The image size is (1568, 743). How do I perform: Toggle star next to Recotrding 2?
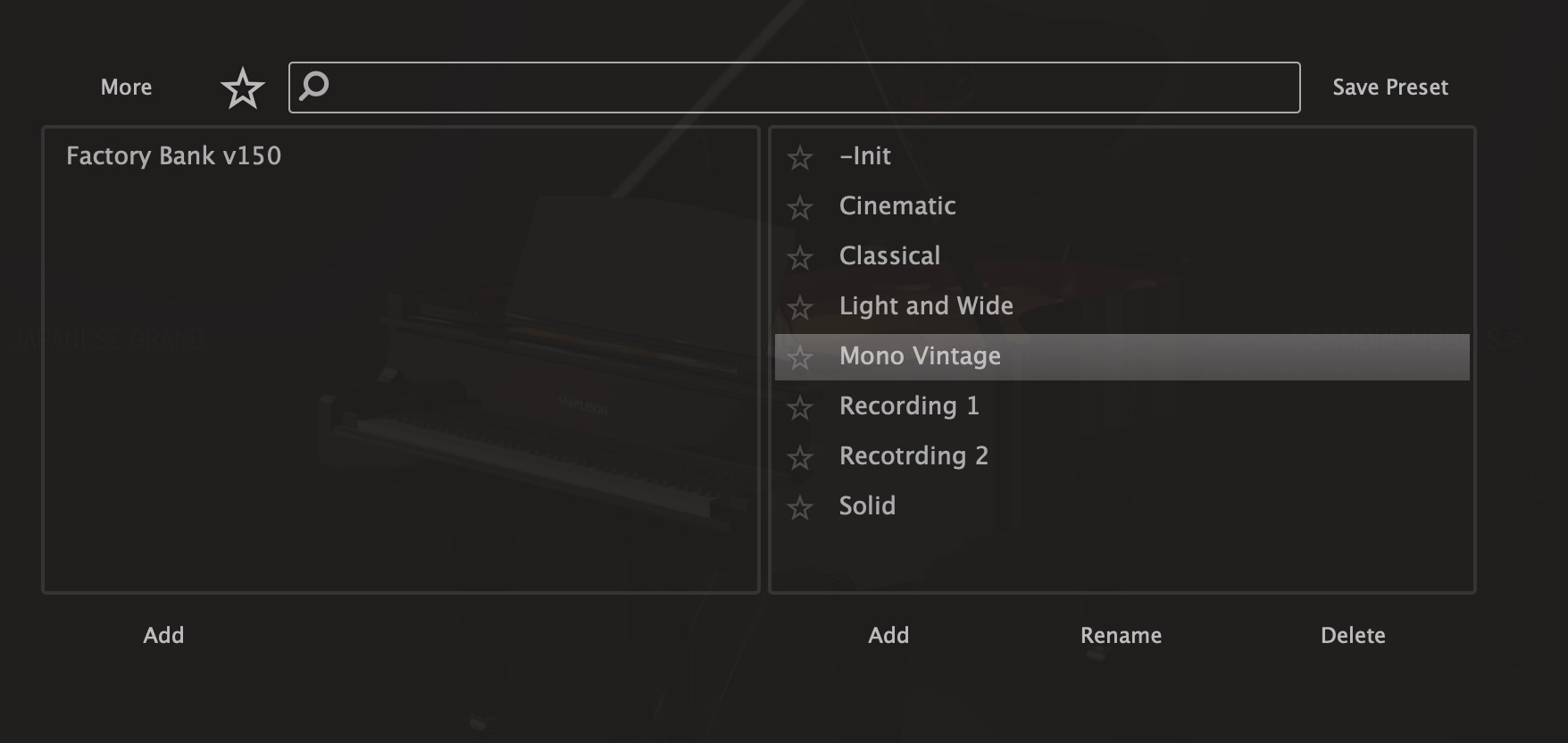click(x=800, y=458)
